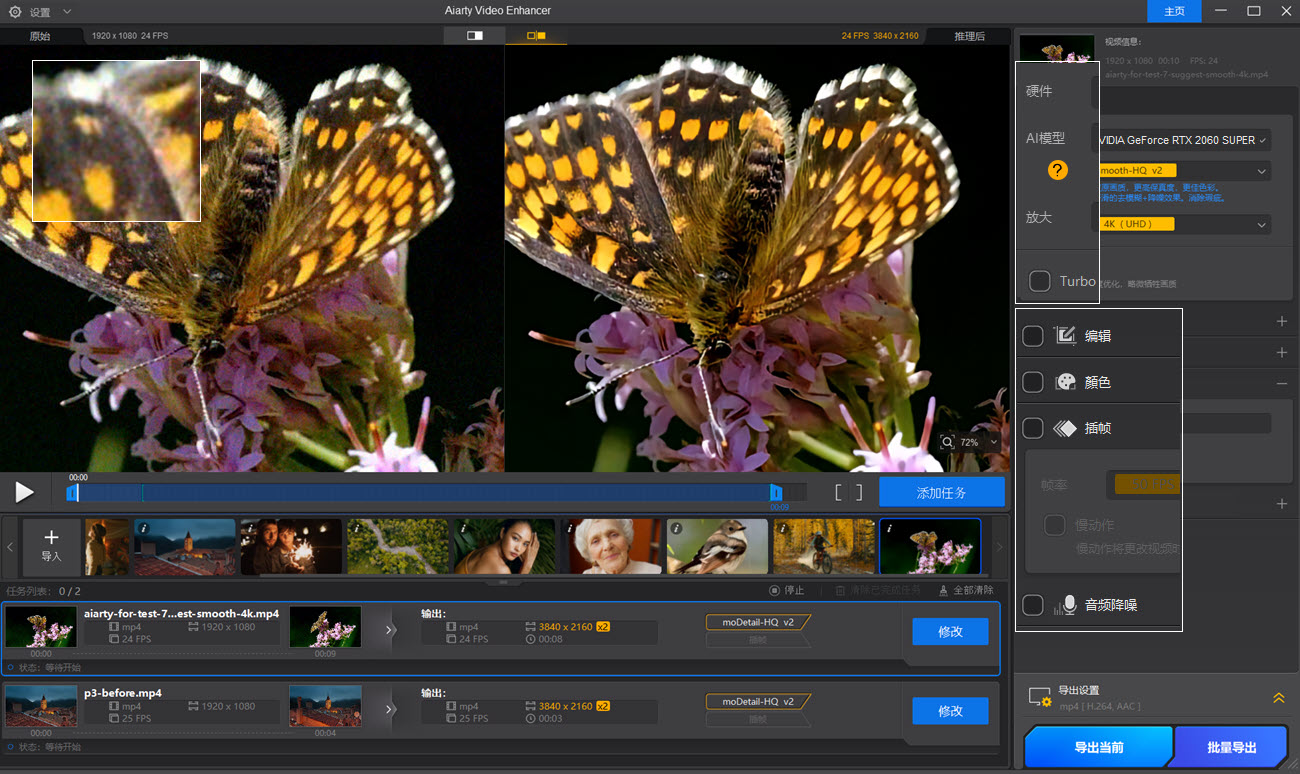Open the 4K (UHD) upscale dropdown
Screen dimensions: 1300x774
tap(1184, 224)
